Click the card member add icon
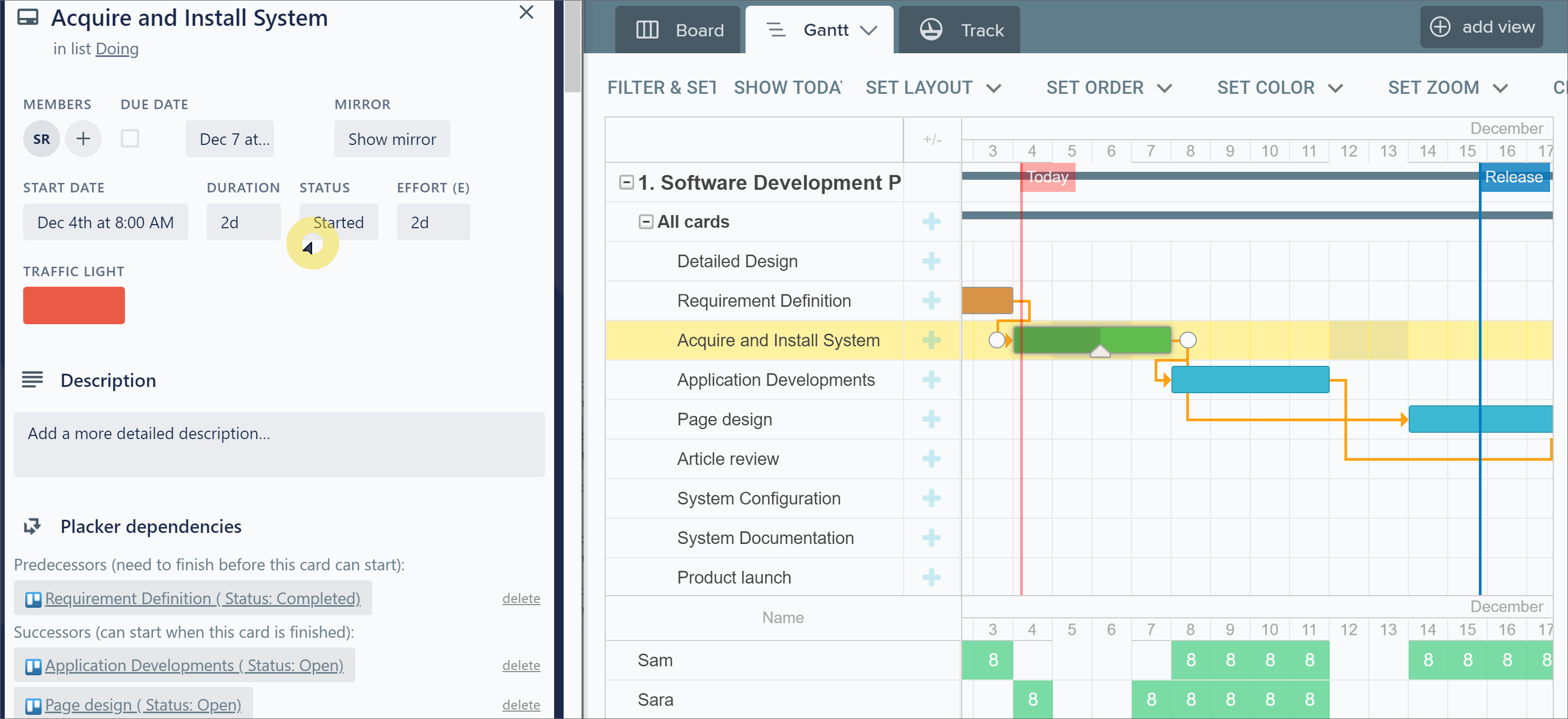 coord(84,138)
